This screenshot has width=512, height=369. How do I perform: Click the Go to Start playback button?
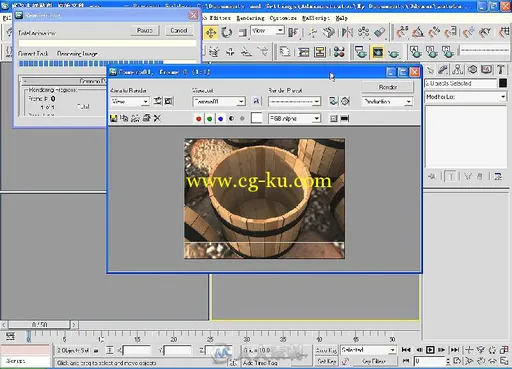point(406,350)
